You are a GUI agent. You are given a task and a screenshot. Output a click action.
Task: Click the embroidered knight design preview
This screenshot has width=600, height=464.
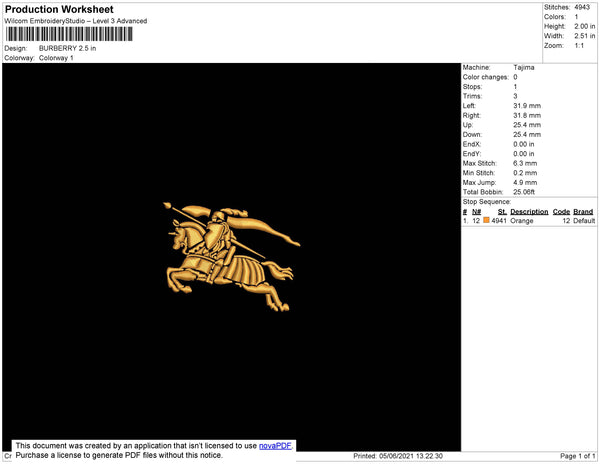(232, 257)
